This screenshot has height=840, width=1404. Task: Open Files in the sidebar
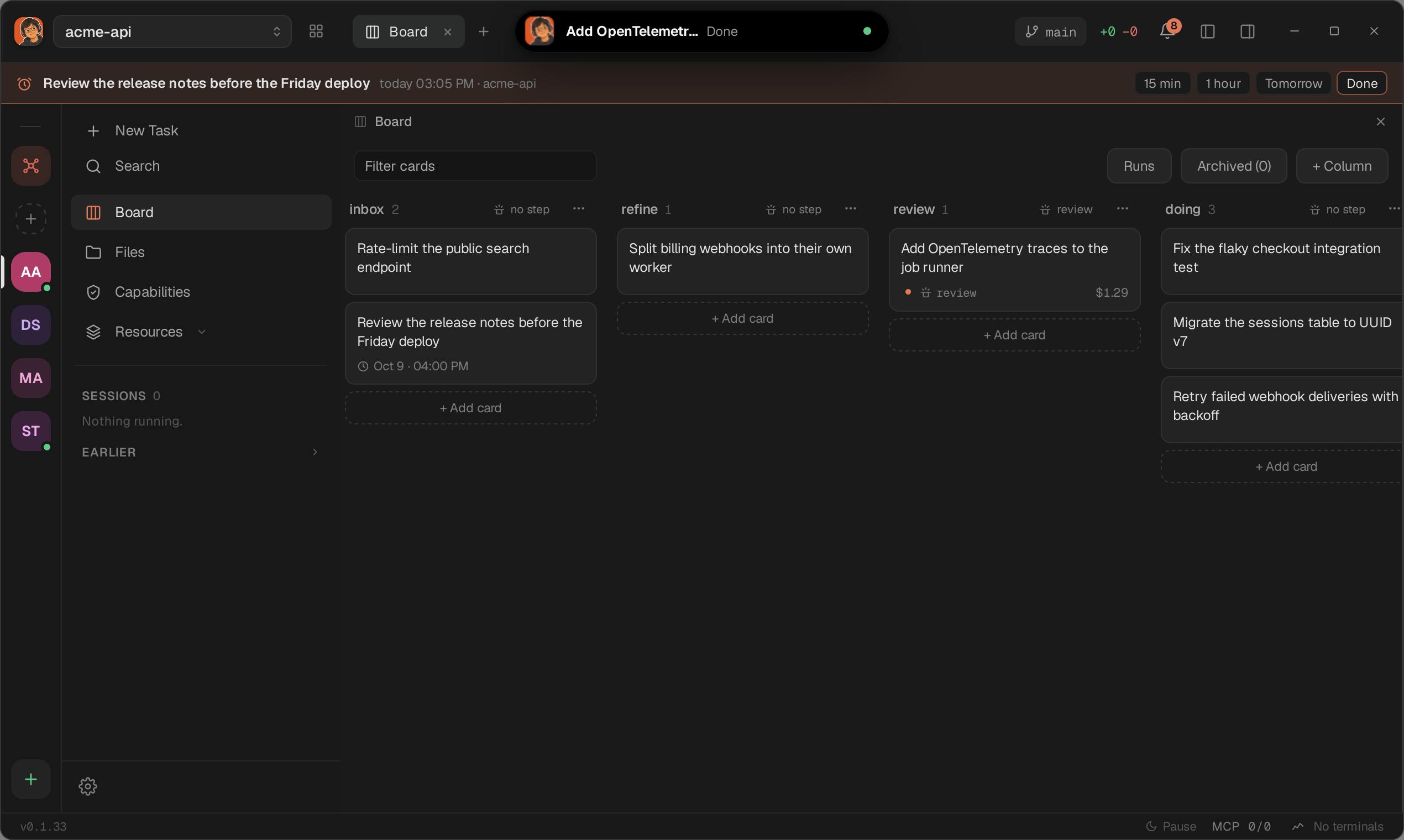[x=201, y=252]
